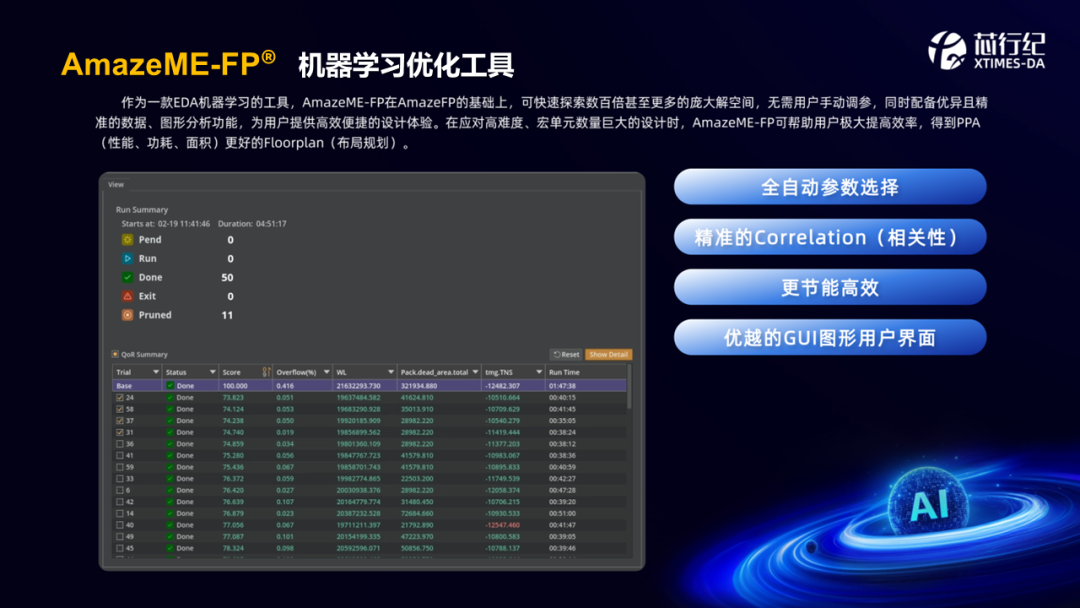The height and width of the screenshot is (608, 1080).
Task: Click the Reset button
Action: (566, 354)
